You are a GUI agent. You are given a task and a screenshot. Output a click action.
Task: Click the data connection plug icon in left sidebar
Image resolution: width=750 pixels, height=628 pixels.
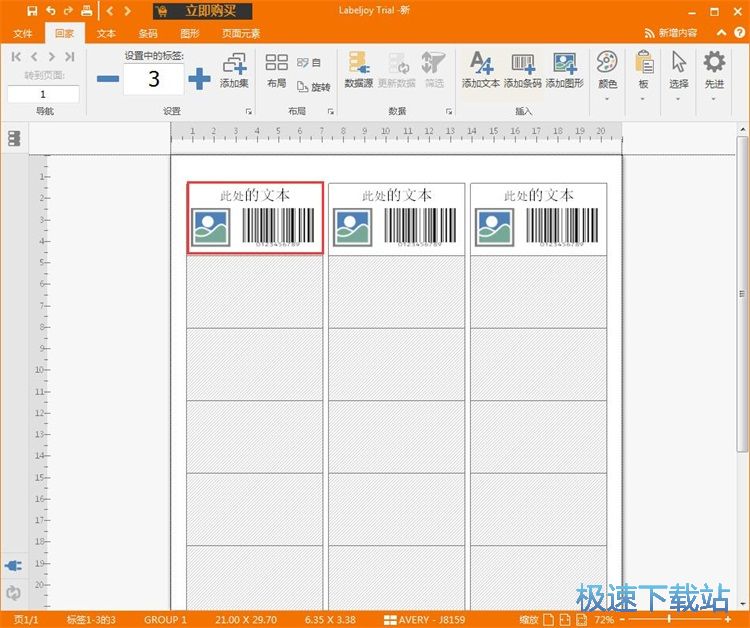point(13,566)
